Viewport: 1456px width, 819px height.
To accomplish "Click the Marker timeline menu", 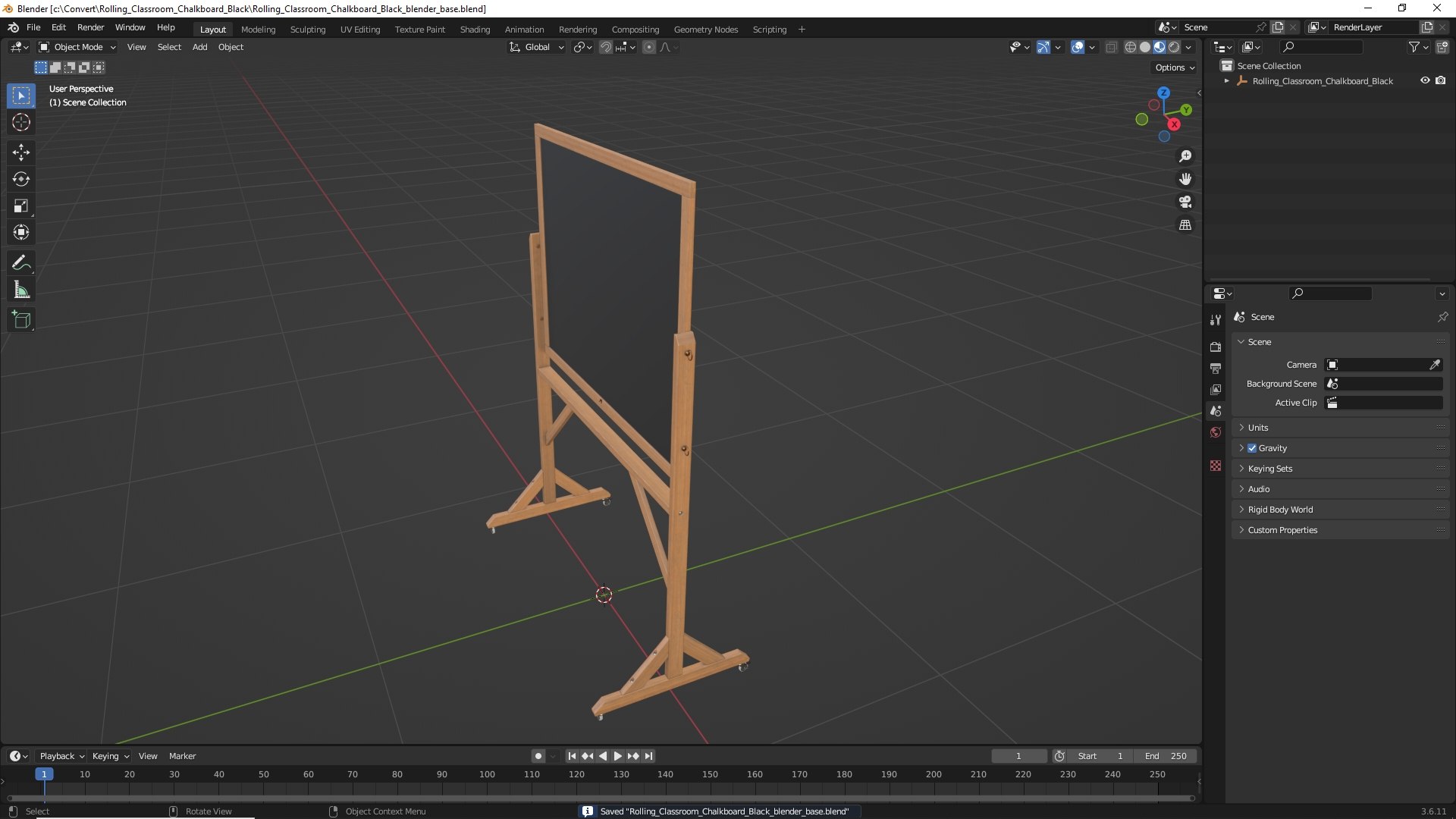I will (182, 756).
